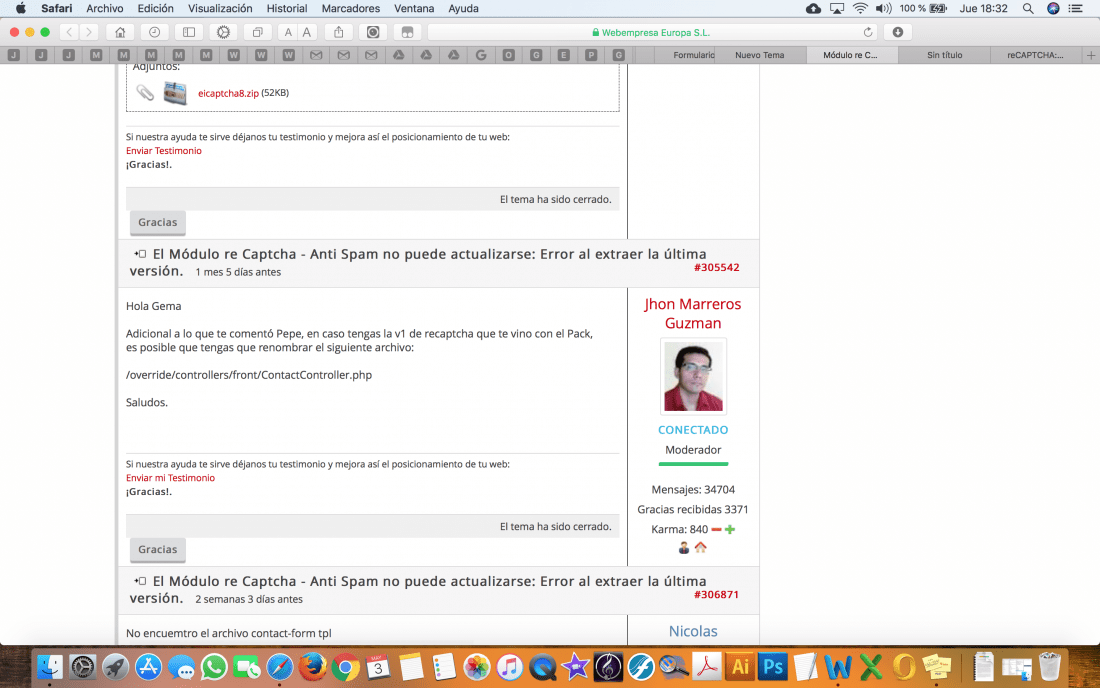Launch Firefox from the Dock
The image size is (1100, 688).
pos(313,667)
